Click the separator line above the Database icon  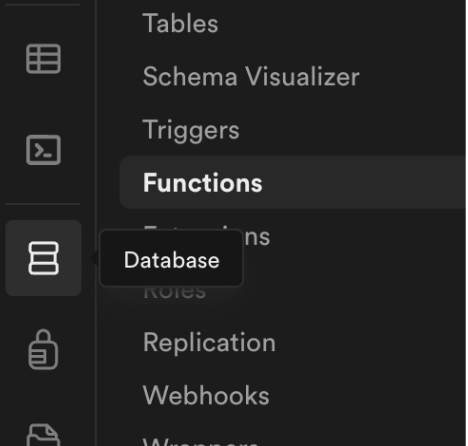point(42,204)
